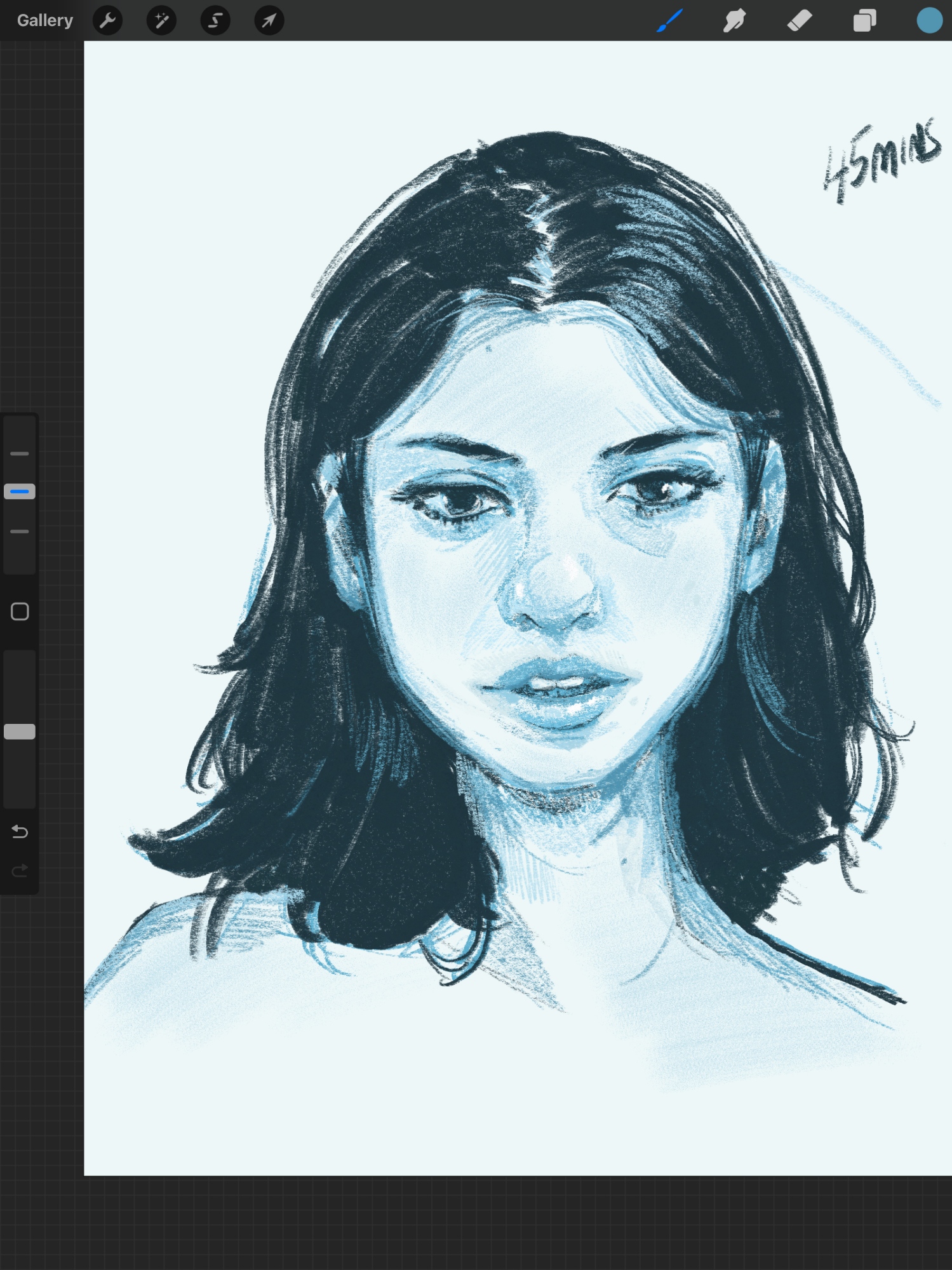The image size is (952, 1270).
Task: Click the blue brush size slider handle
Action: coord(20,491)
